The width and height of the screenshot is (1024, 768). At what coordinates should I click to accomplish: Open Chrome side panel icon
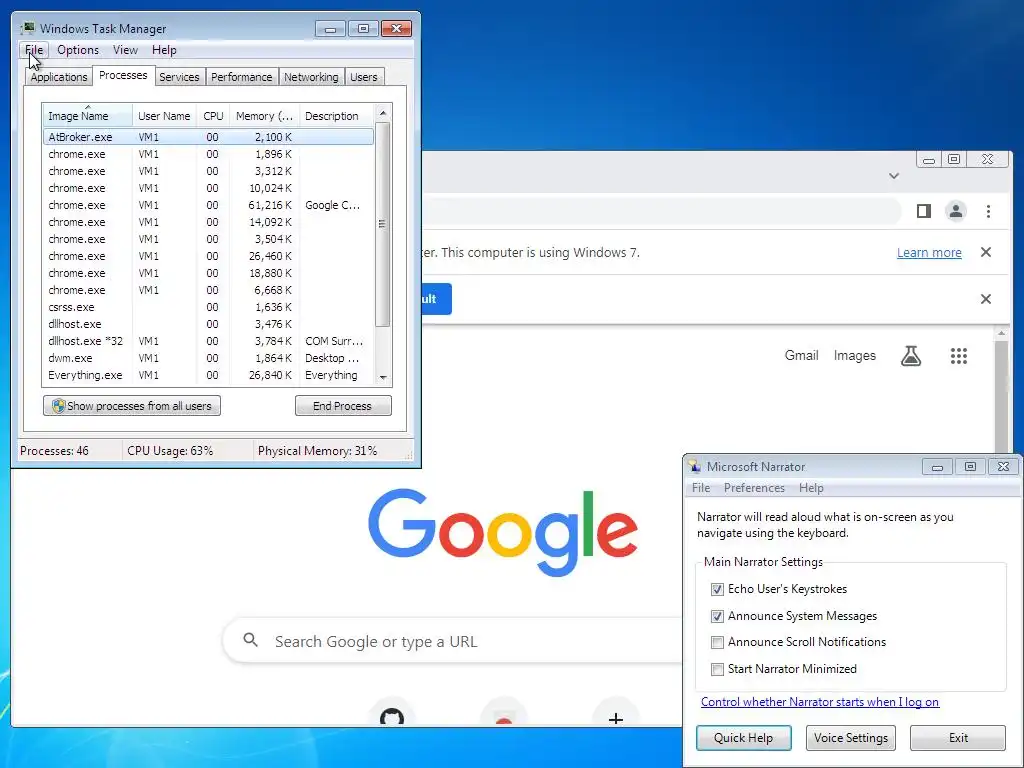click(x=923, y=211)
